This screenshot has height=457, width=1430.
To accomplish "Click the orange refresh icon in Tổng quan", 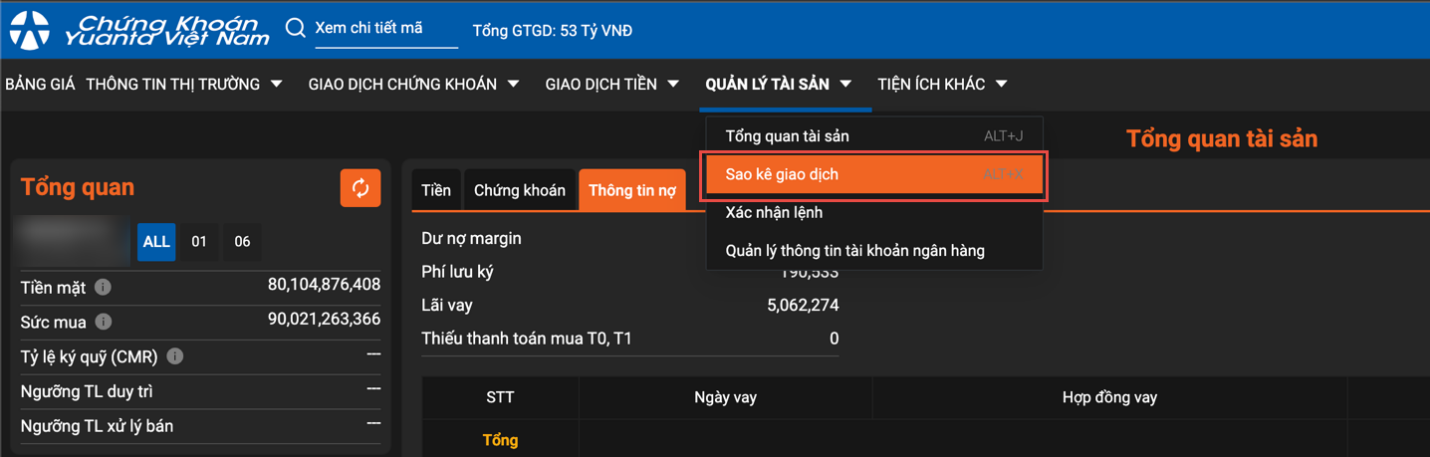I will click(x=360, y=188).
